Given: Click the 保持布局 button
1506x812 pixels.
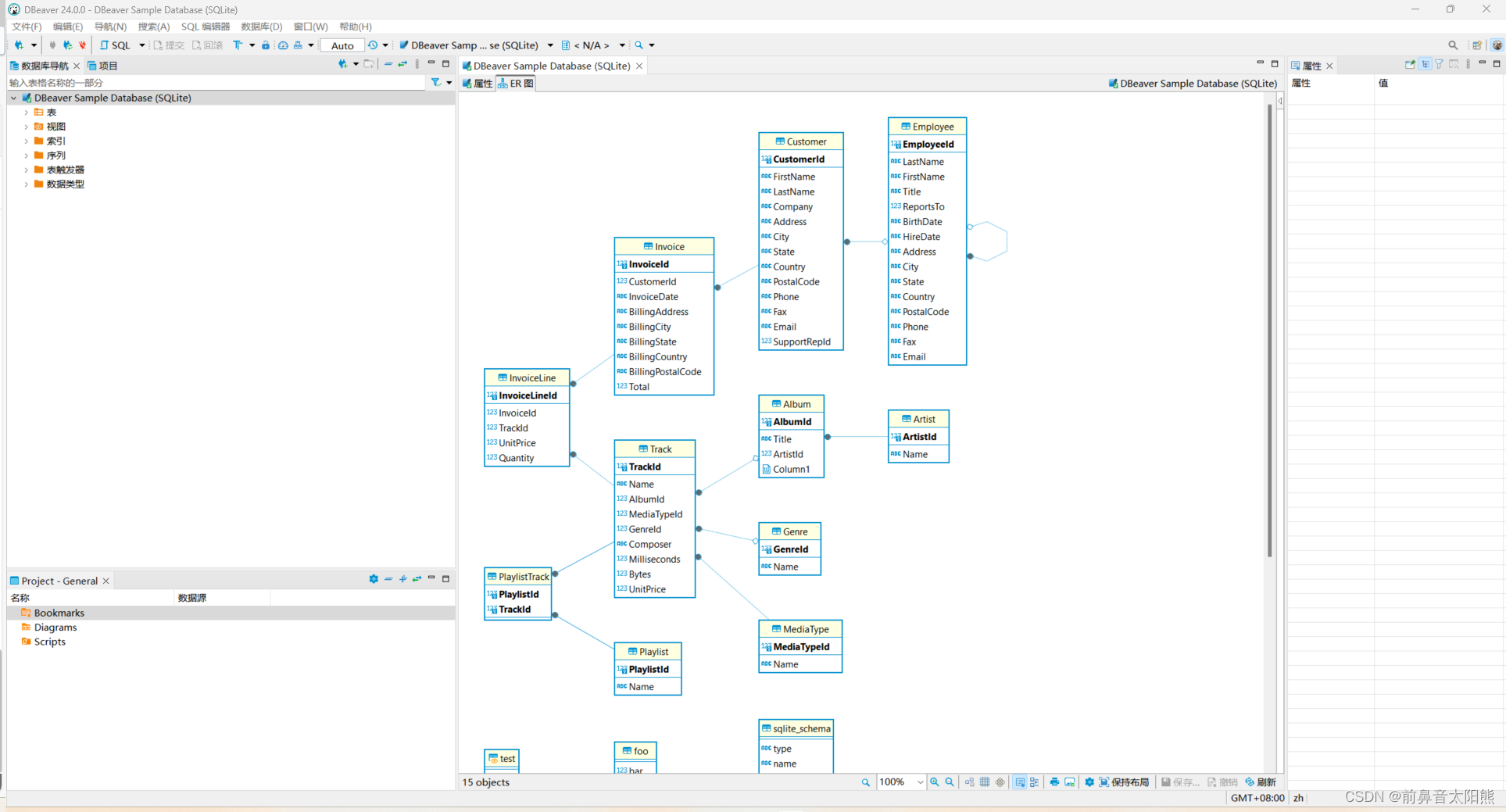Looking at the screenshot, I should click(1124, 782).
